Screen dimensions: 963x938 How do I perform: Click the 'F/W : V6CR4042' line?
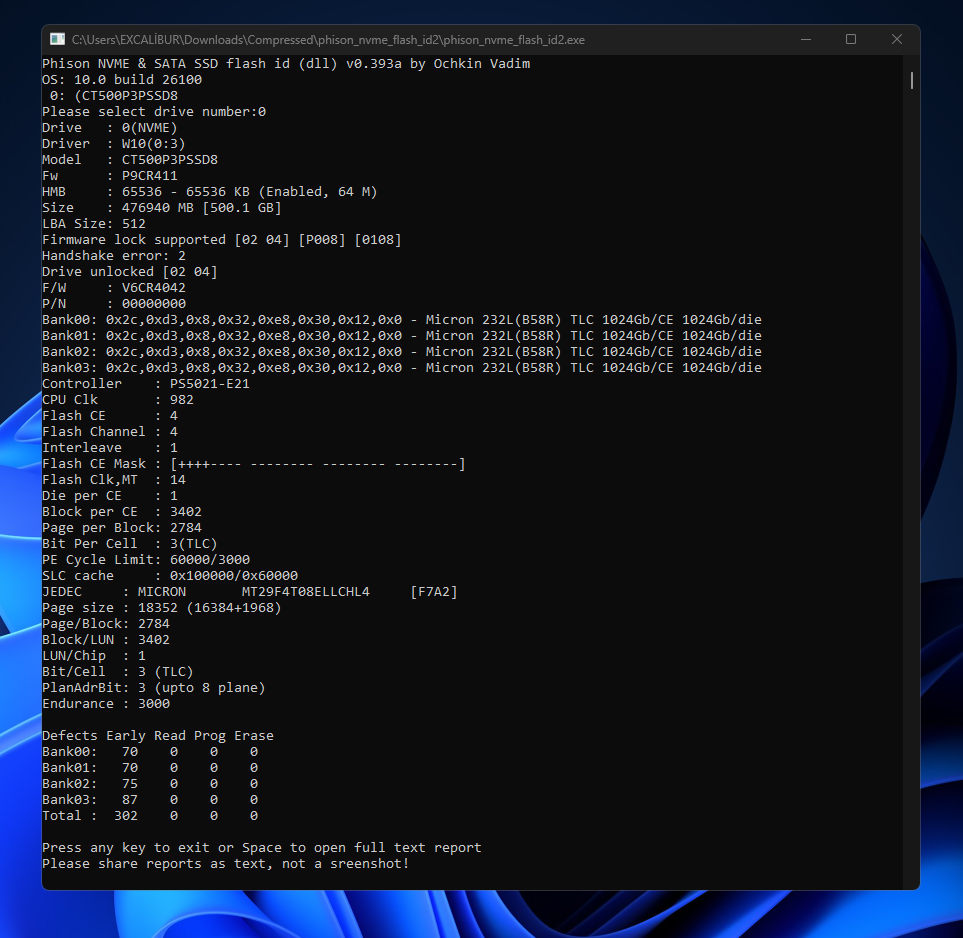click(x=114, y=287)
